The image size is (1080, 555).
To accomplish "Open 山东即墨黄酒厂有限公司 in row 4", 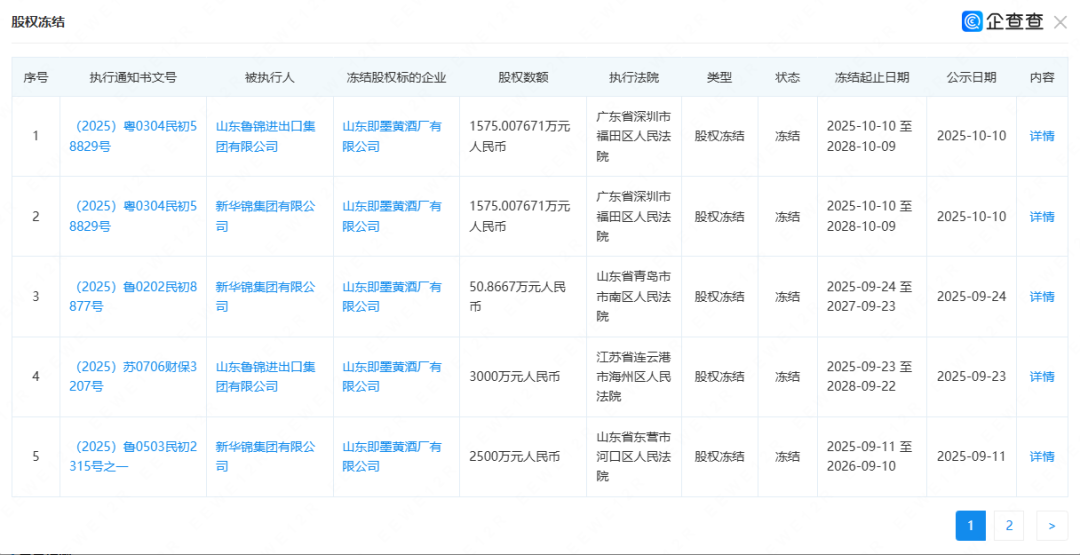I will pos(392,377).
